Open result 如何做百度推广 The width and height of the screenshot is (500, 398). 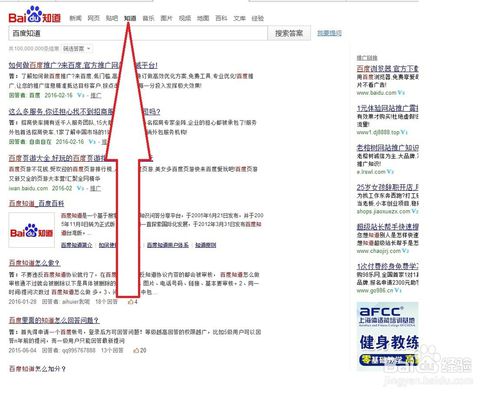click(83, 65)
